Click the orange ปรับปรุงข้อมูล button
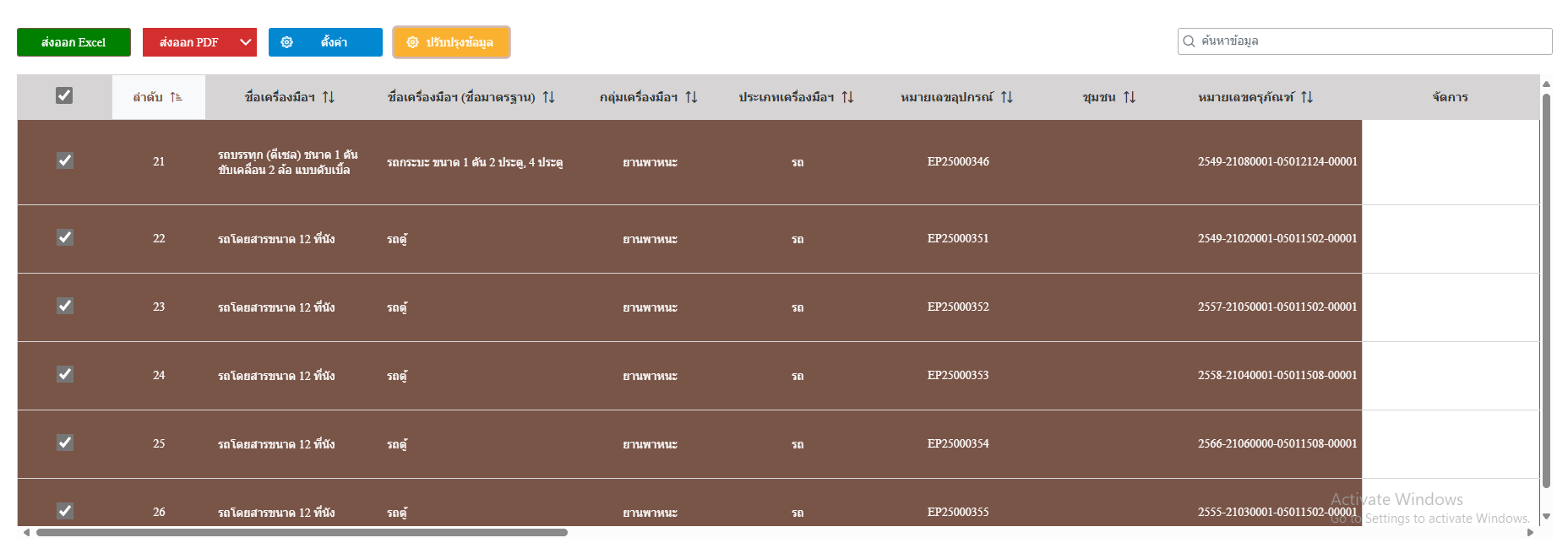Viewport: 1568px width, 554px height. tap(451, 42)
